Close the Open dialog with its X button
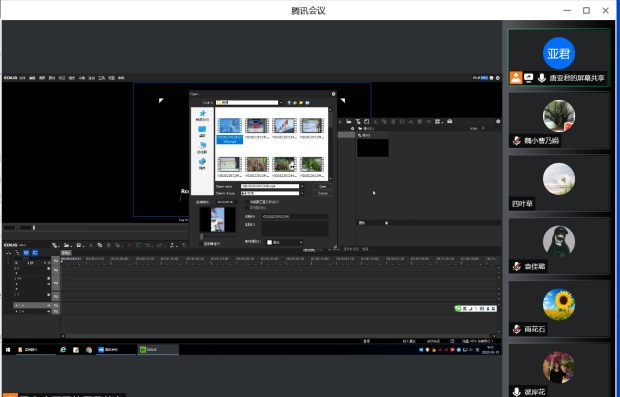 [333, 94]
